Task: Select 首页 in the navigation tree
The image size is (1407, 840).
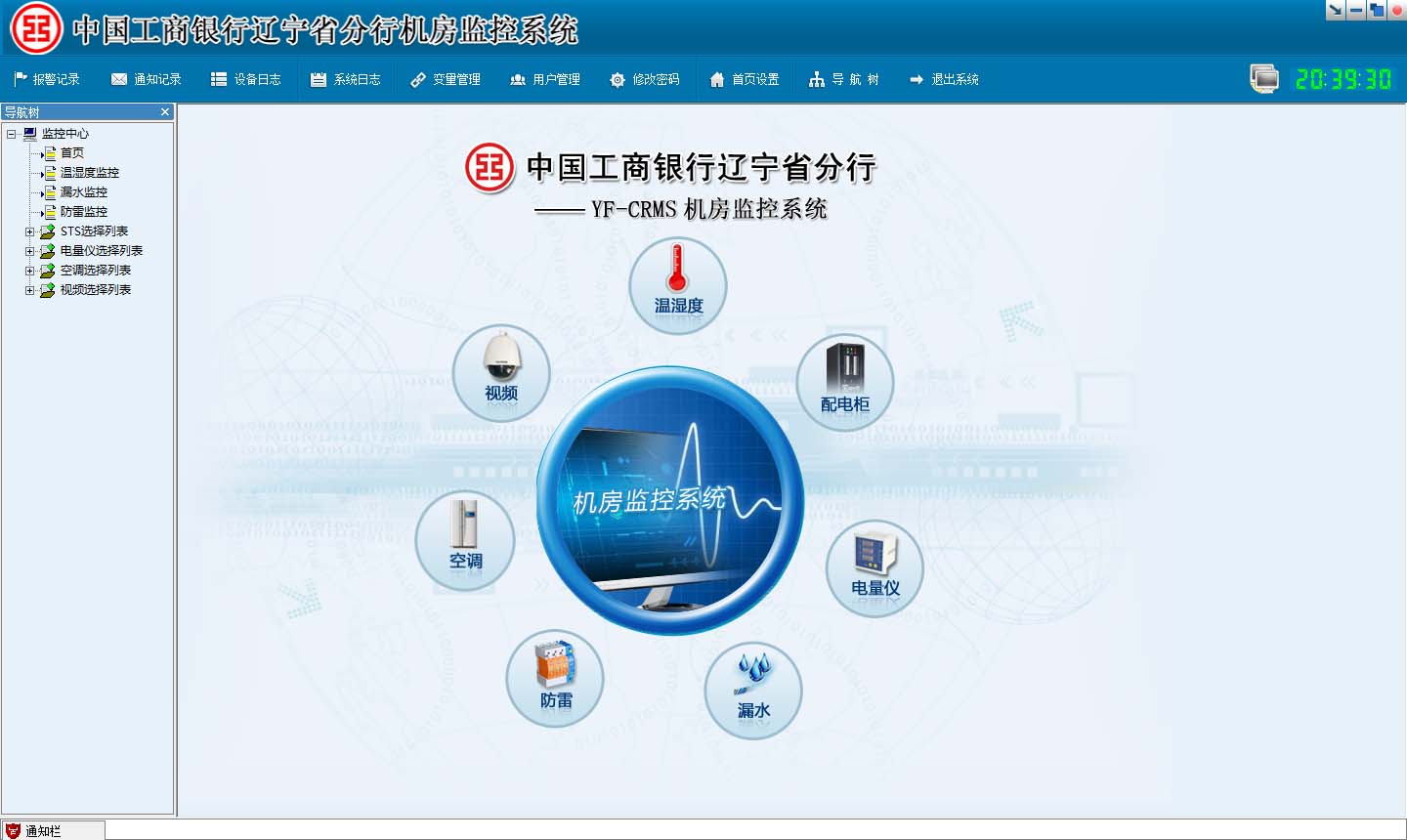Action: click(72, 153)
